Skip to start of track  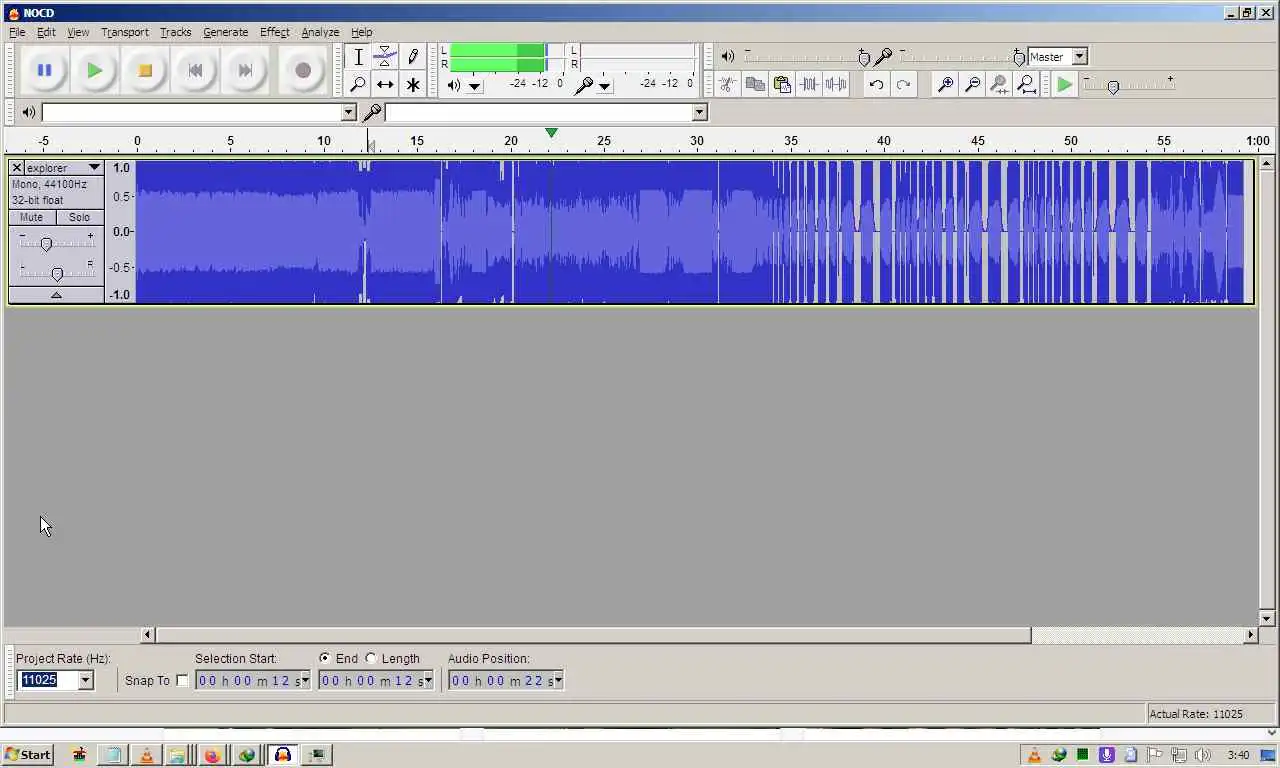click(x=195, y=70)
